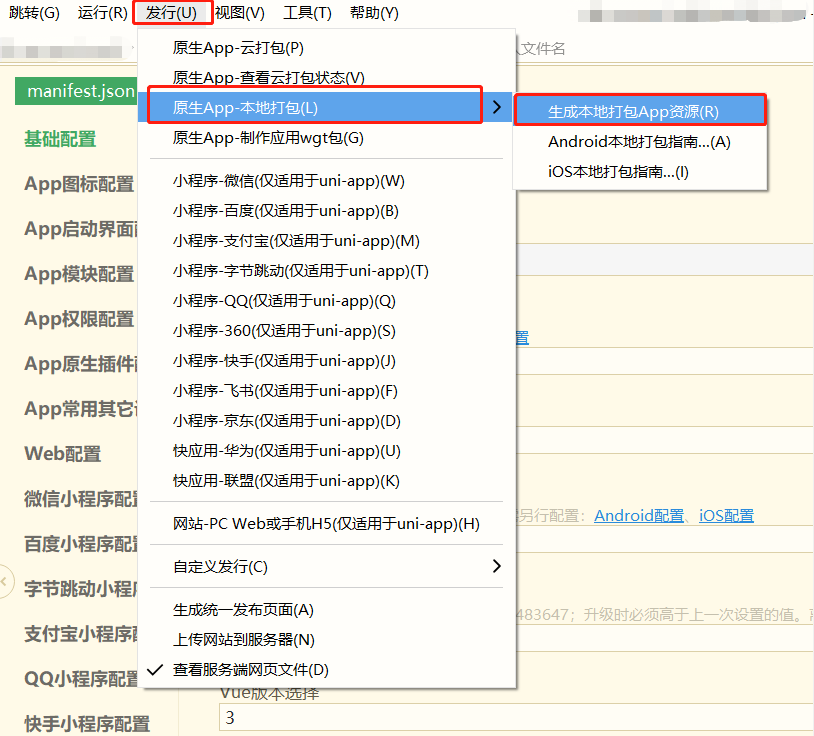Expand 原生App-本地打包 submenu arrow

pos(496,107)
